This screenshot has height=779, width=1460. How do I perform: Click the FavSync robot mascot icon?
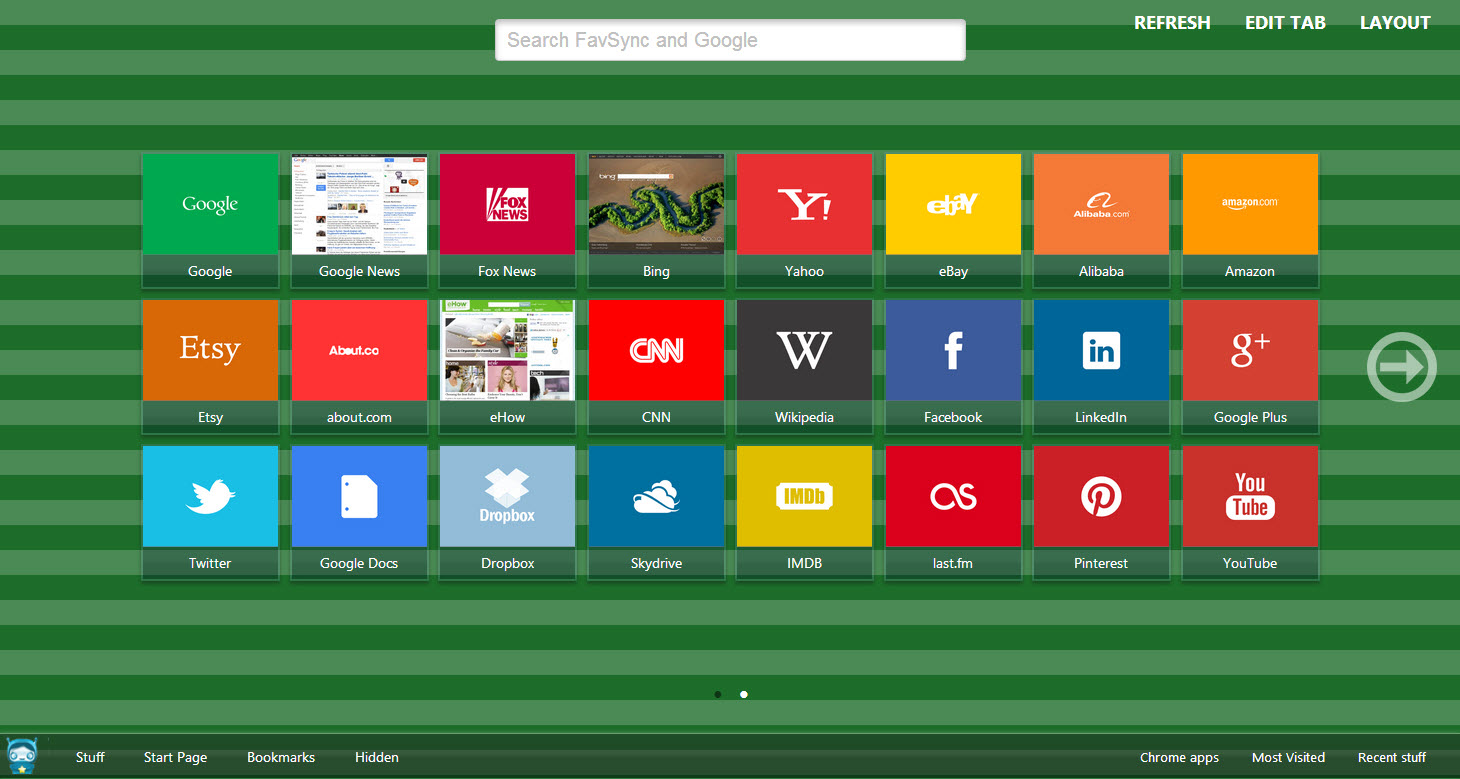pos(22,756)
